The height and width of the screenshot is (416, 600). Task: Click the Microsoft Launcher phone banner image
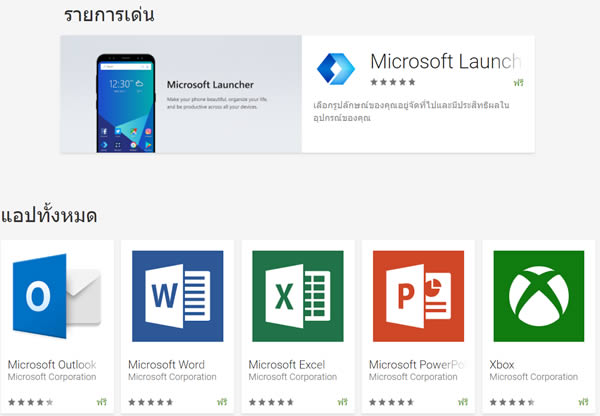[x=180, y=94]
